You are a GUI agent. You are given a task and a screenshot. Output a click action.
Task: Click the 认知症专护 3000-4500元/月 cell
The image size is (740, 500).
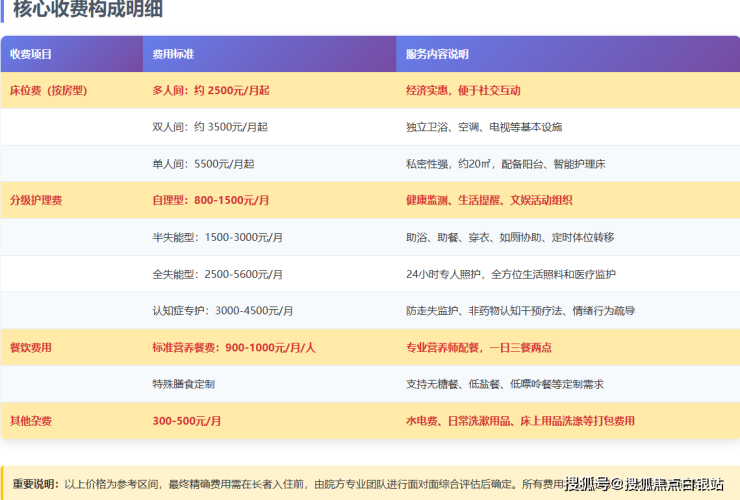pos(223,311)
